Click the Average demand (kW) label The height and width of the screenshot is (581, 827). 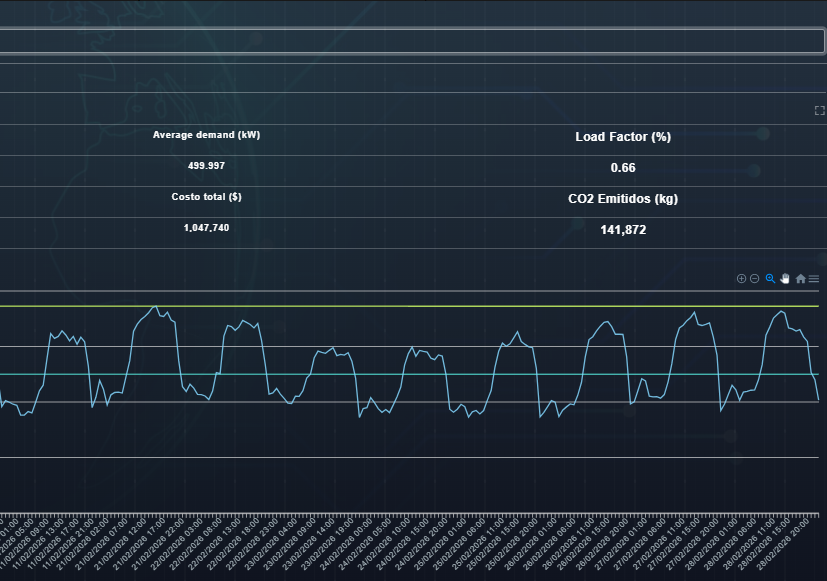(206, 134)
